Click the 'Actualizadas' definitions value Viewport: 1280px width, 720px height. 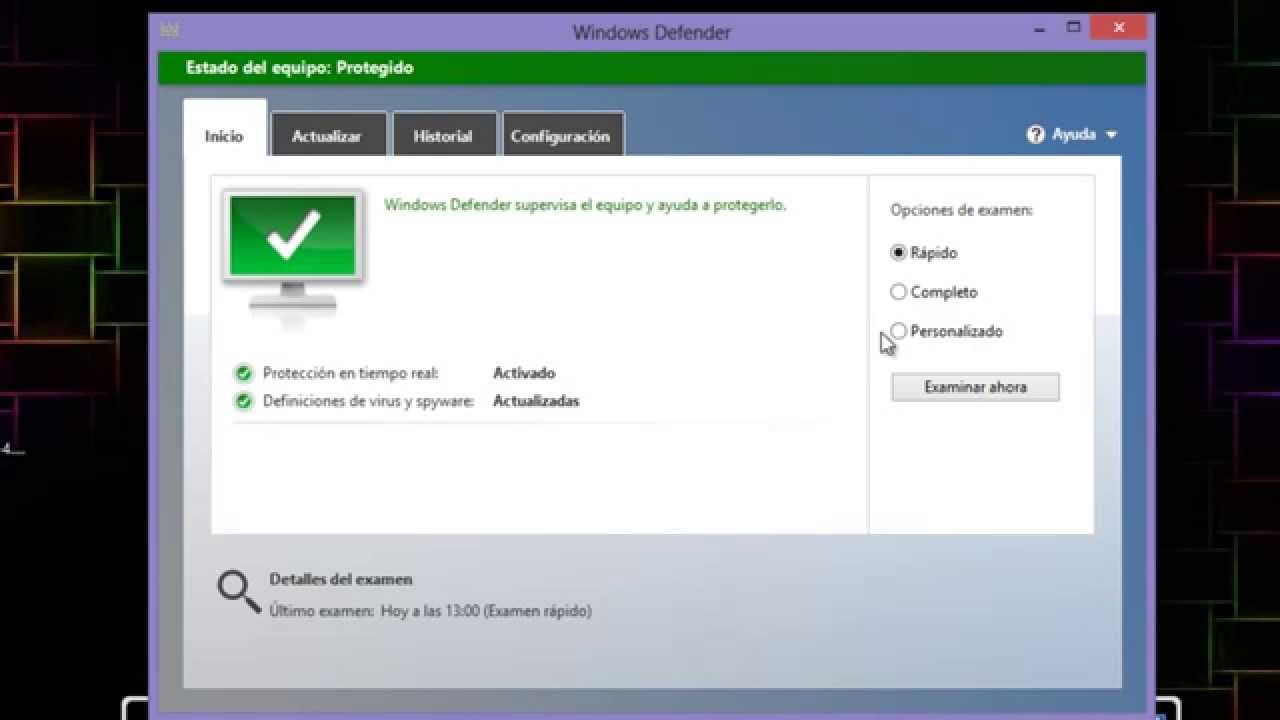(x=536, y=401)
